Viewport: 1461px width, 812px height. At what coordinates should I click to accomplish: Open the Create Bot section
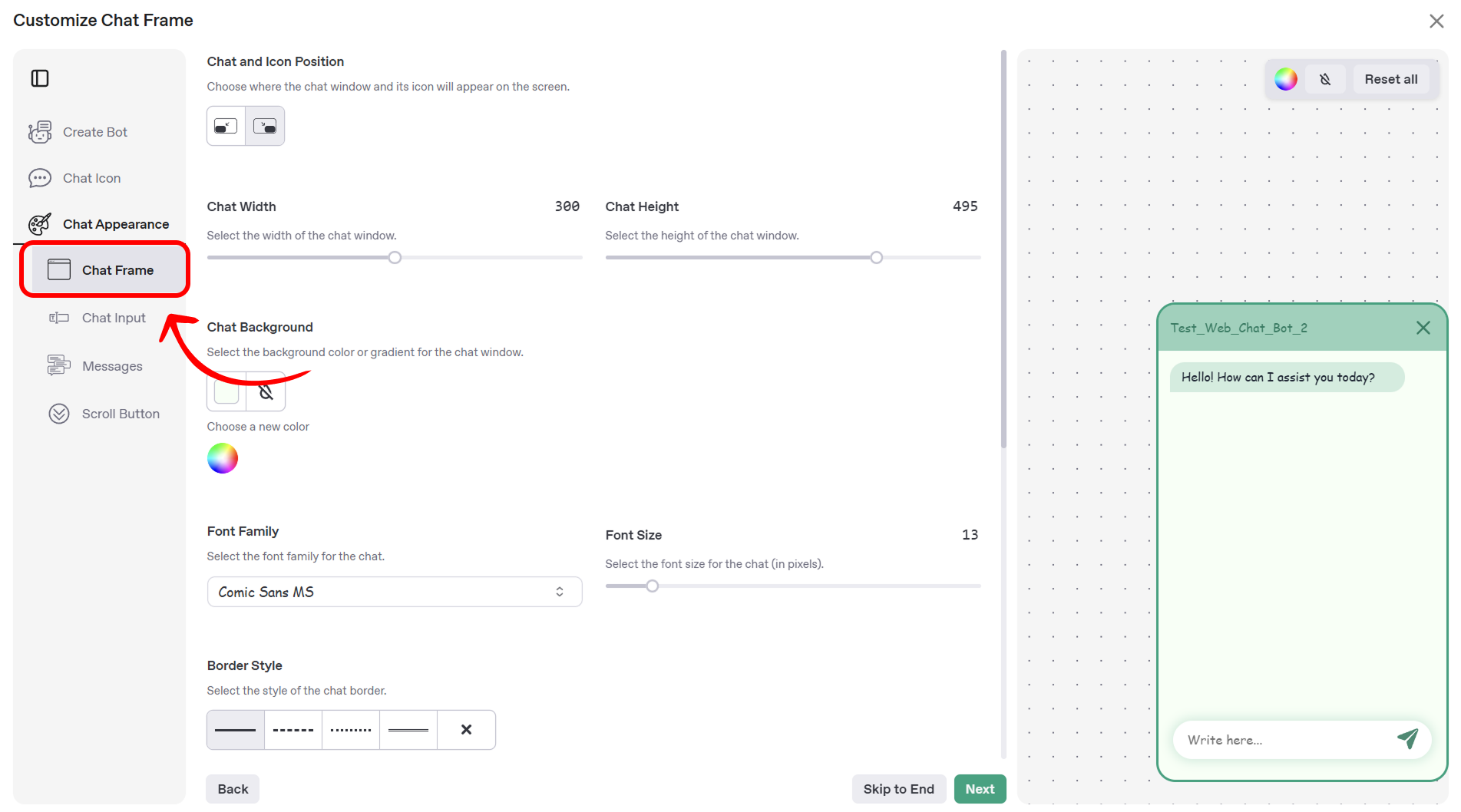(78, 132)
